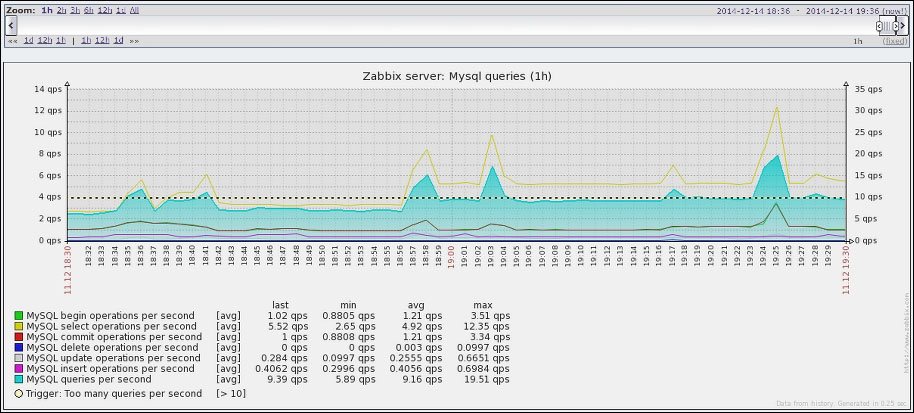Zoom out to show All data
The image size is (914, 413).
134,10
